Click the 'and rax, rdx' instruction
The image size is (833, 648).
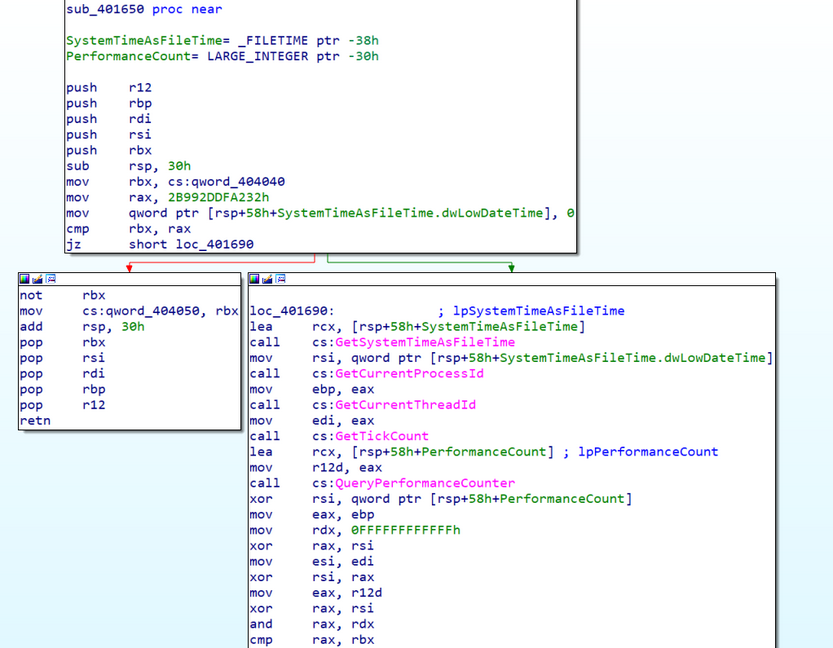pos(312,624)
